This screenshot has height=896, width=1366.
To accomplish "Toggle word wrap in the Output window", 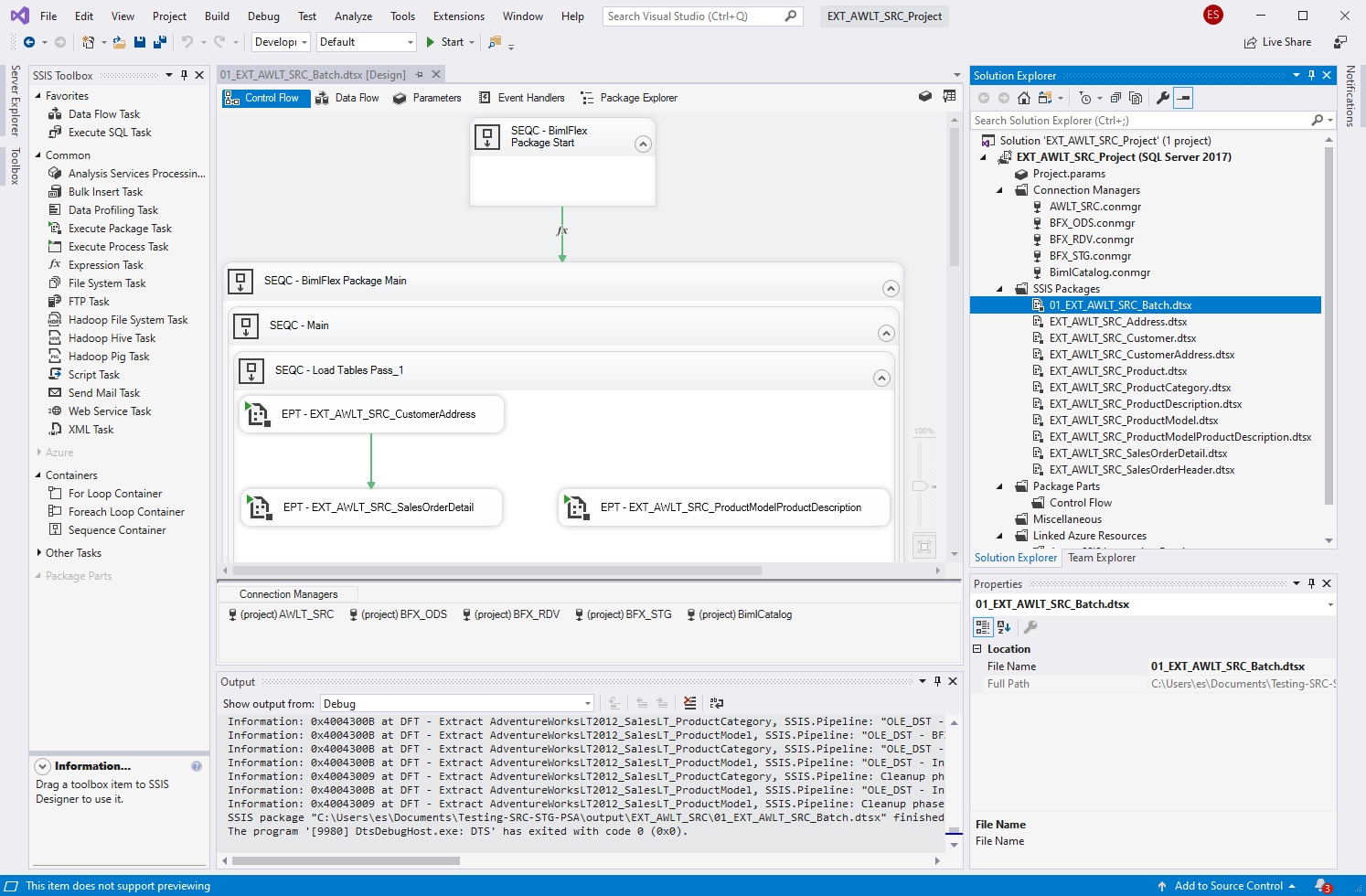I will 716,702.
